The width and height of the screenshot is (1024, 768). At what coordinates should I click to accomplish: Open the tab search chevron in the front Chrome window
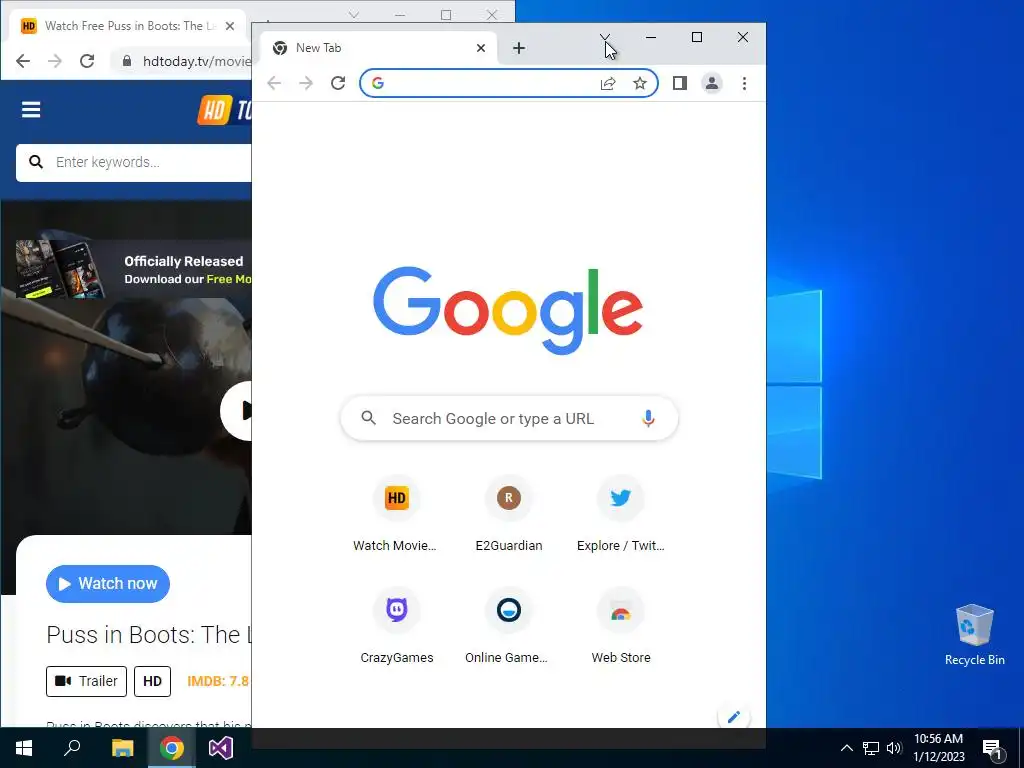click(x=605, y=37)
